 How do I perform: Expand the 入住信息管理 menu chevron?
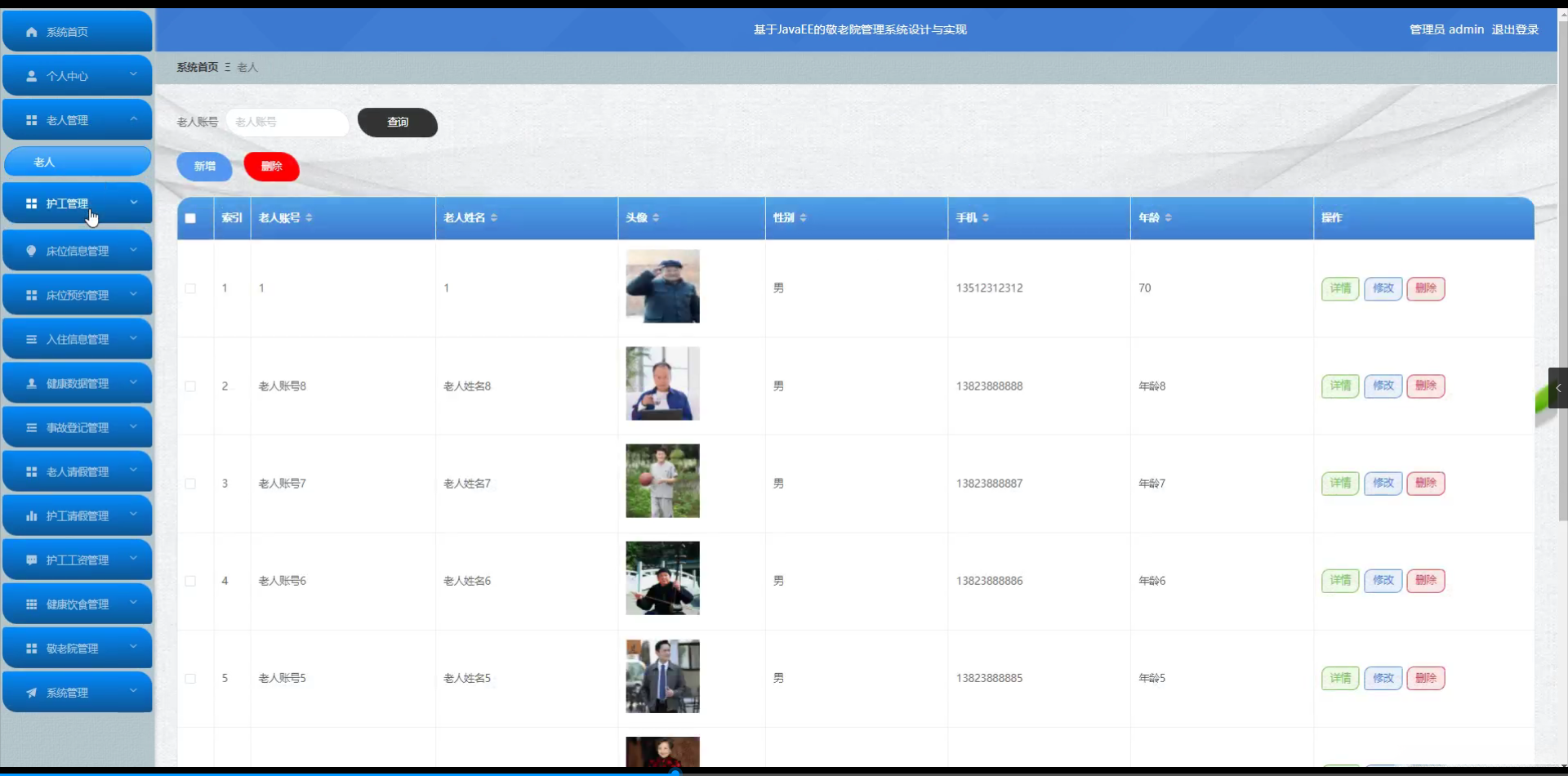pos(133,337)
